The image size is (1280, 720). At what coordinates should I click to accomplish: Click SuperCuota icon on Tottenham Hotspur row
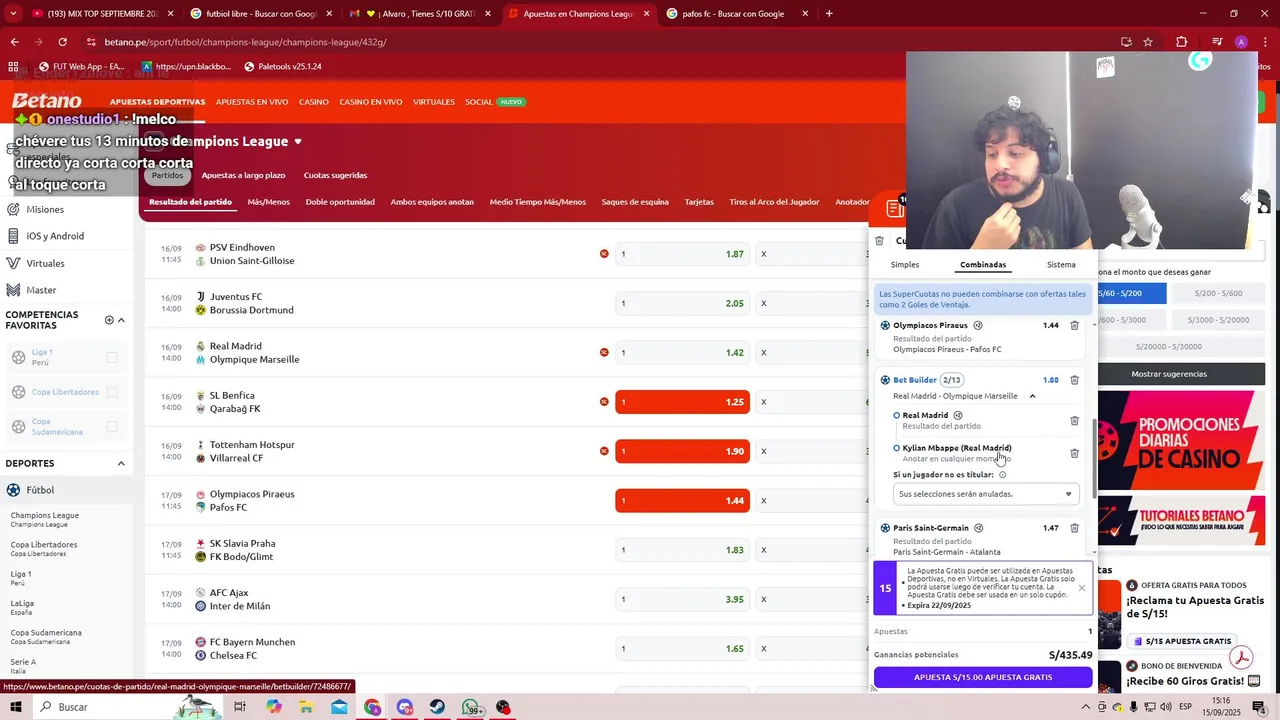604,451
